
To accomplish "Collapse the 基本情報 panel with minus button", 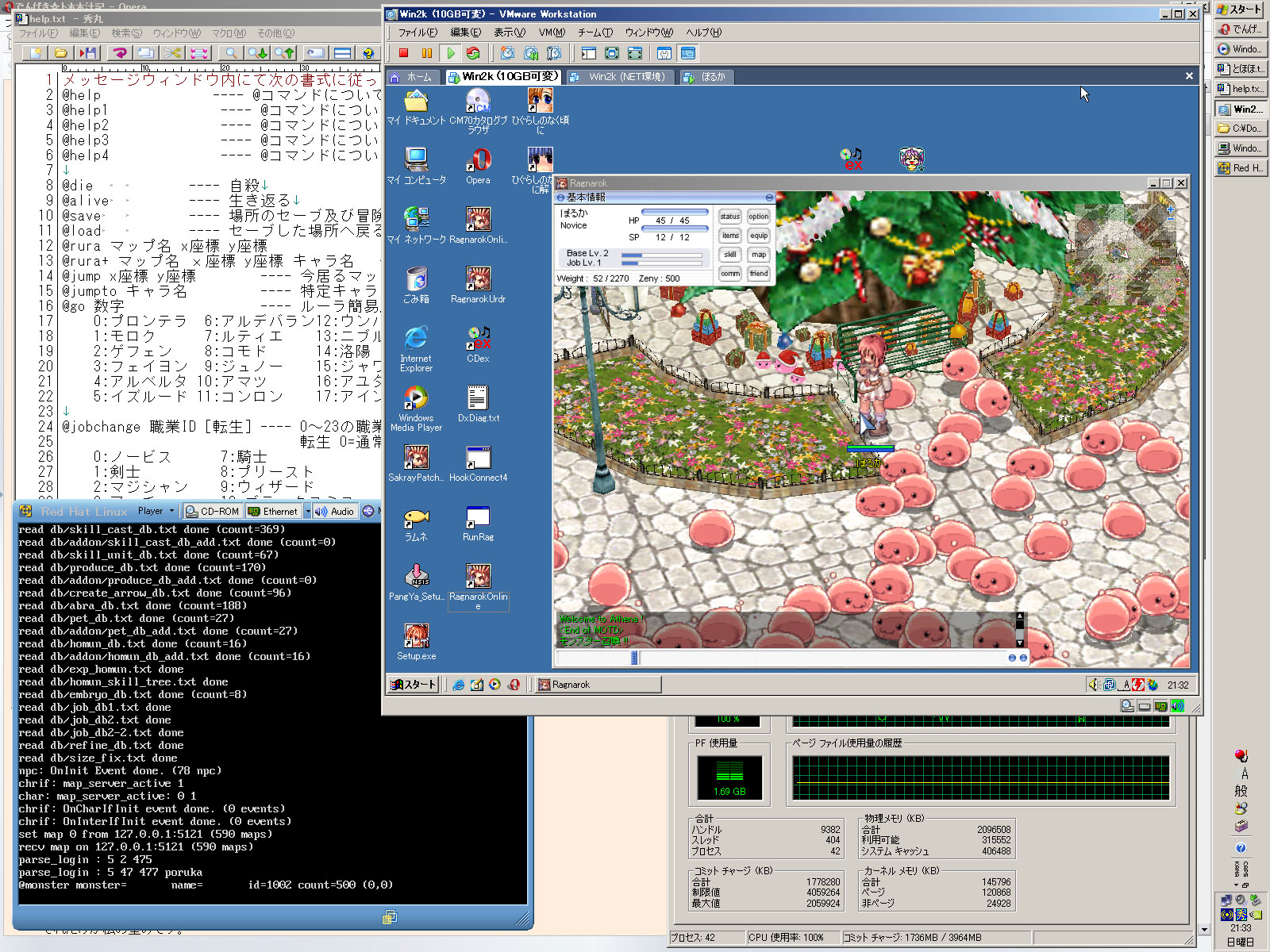I will tap(768, 198).
